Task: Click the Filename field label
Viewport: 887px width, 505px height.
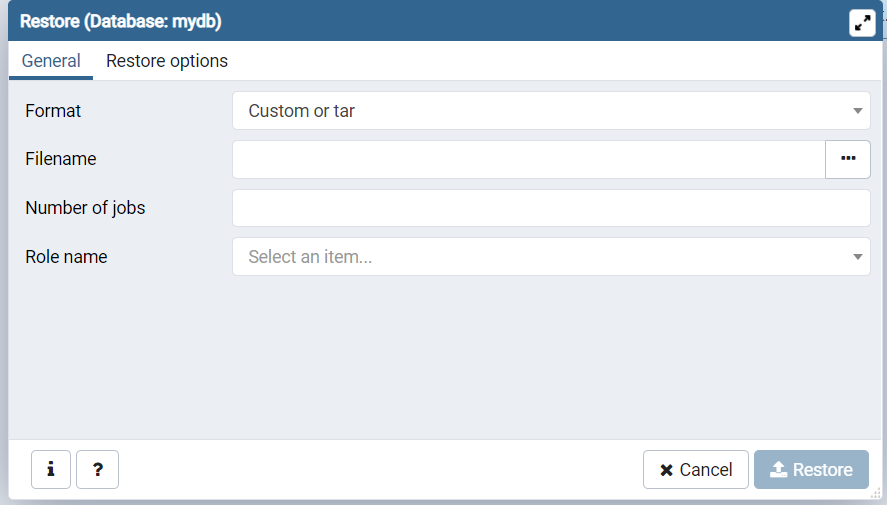Action: (60, 159)
